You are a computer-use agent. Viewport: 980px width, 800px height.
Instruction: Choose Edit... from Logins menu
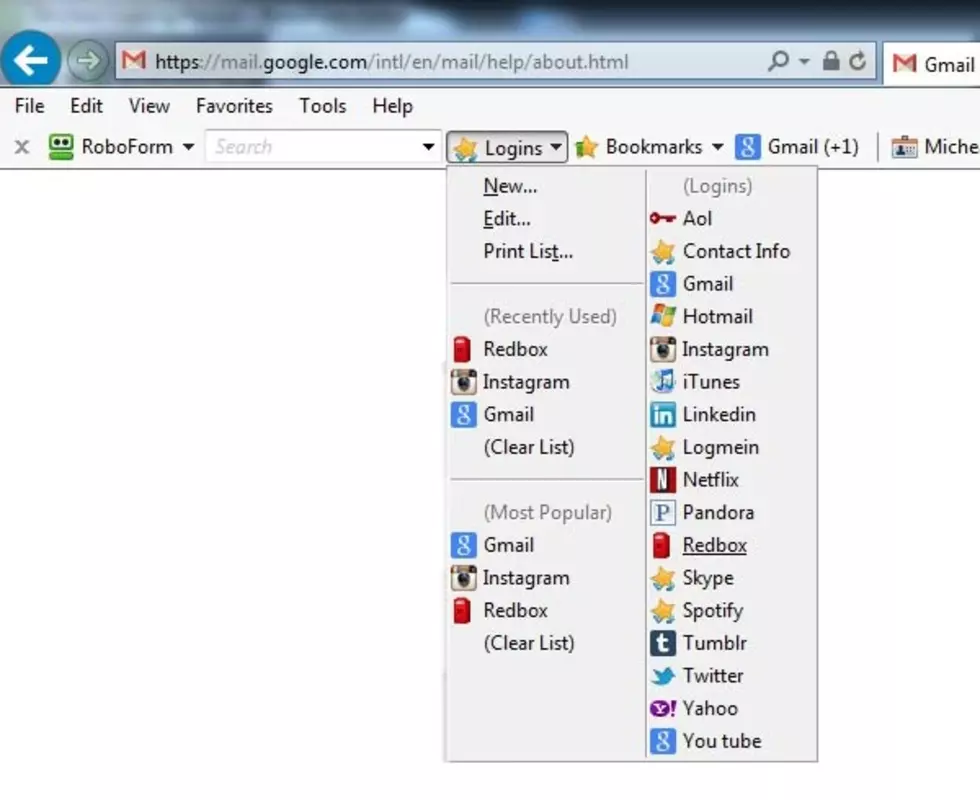pos(507,218)
